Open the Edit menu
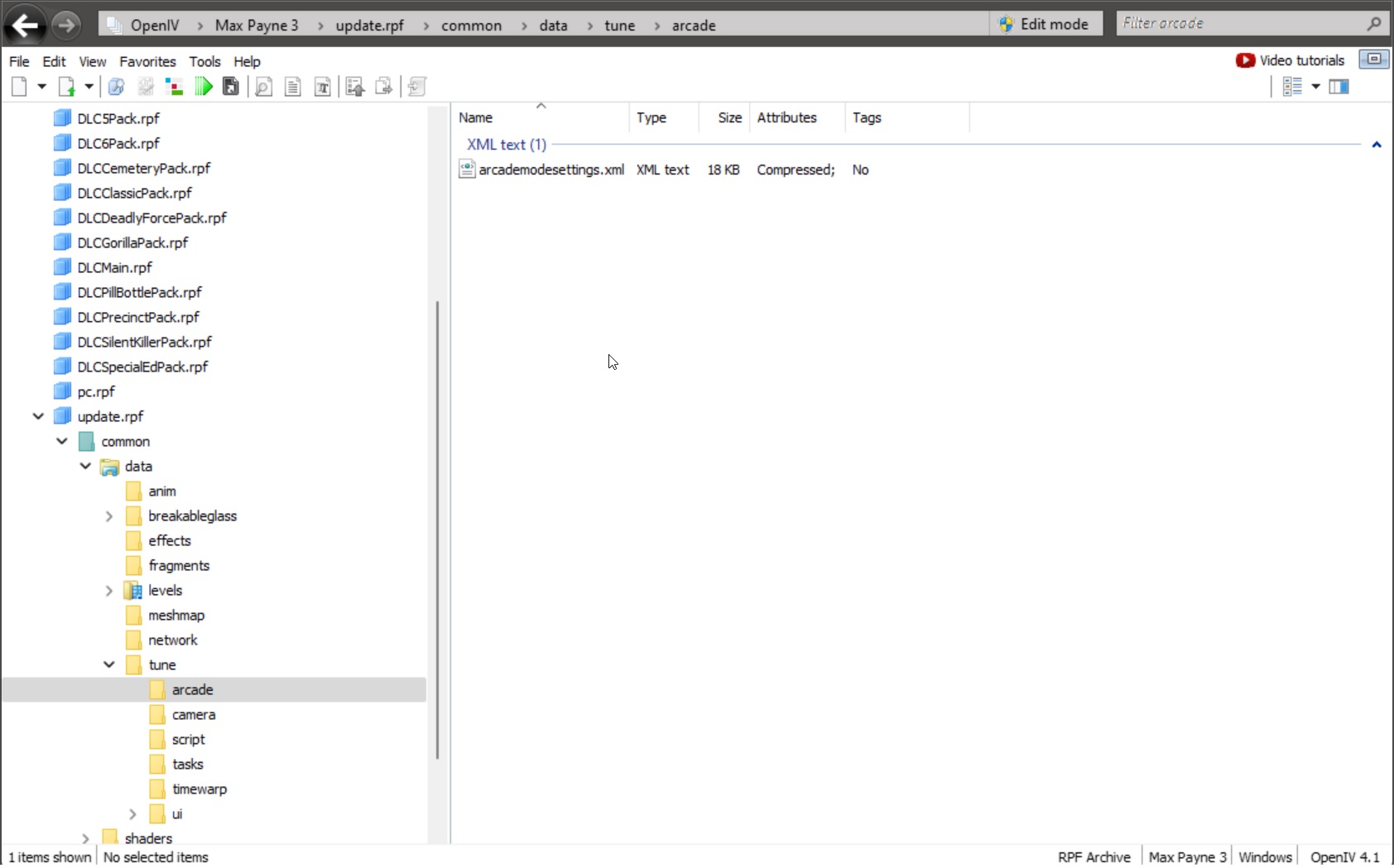 54,61
